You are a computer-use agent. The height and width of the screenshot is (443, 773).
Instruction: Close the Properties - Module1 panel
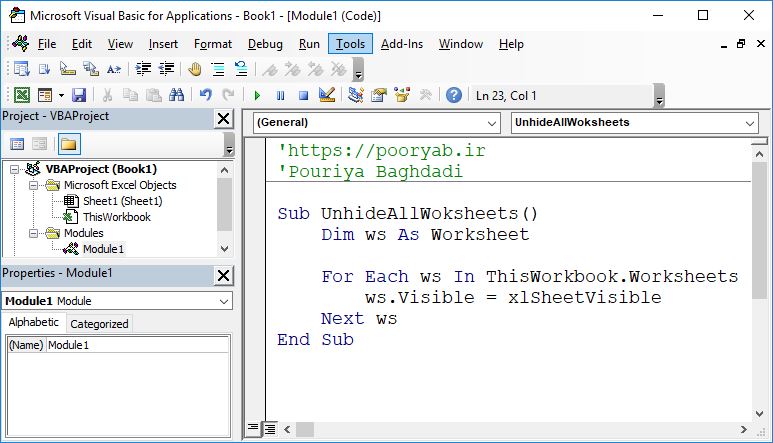coord(223,273)
